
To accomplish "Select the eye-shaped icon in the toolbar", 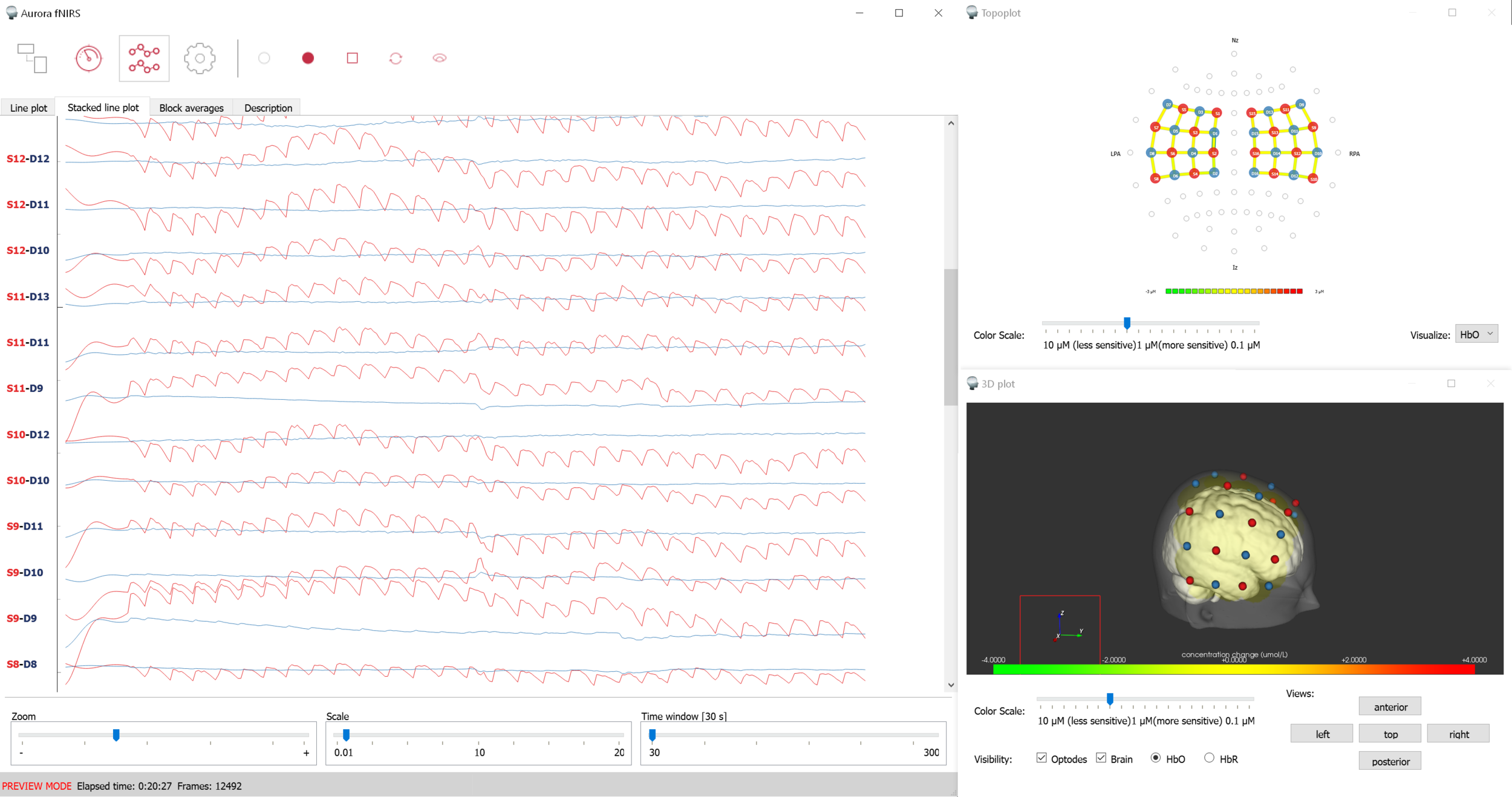I will click(440, 57).
